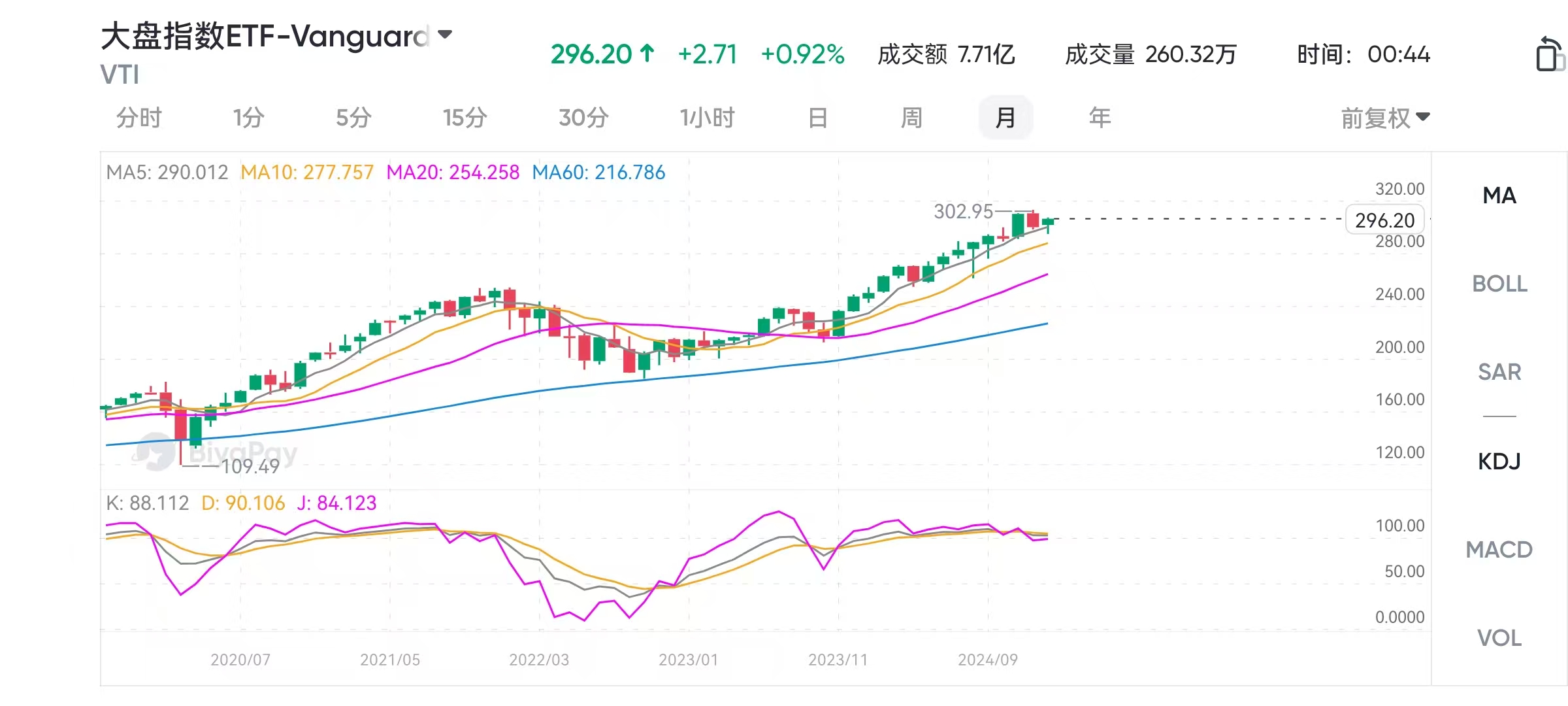Click the 2023/01 date marker on axis
The height and width of the screenshot is (706, 1568).
click(689, 660)
